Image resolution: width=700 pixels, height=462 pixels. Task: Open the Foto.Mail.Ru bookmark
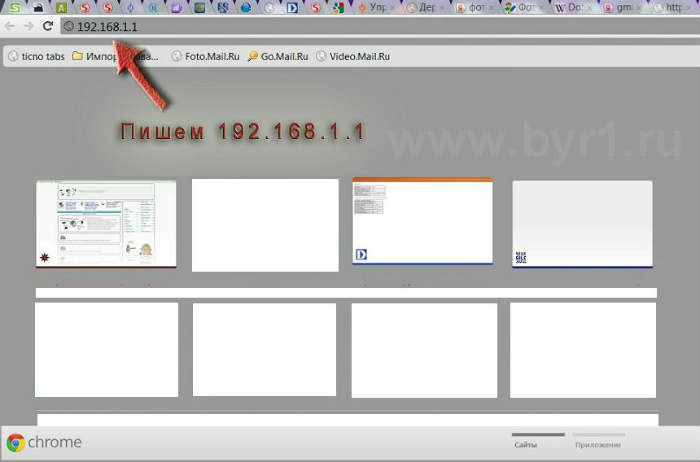coord(206,56)
